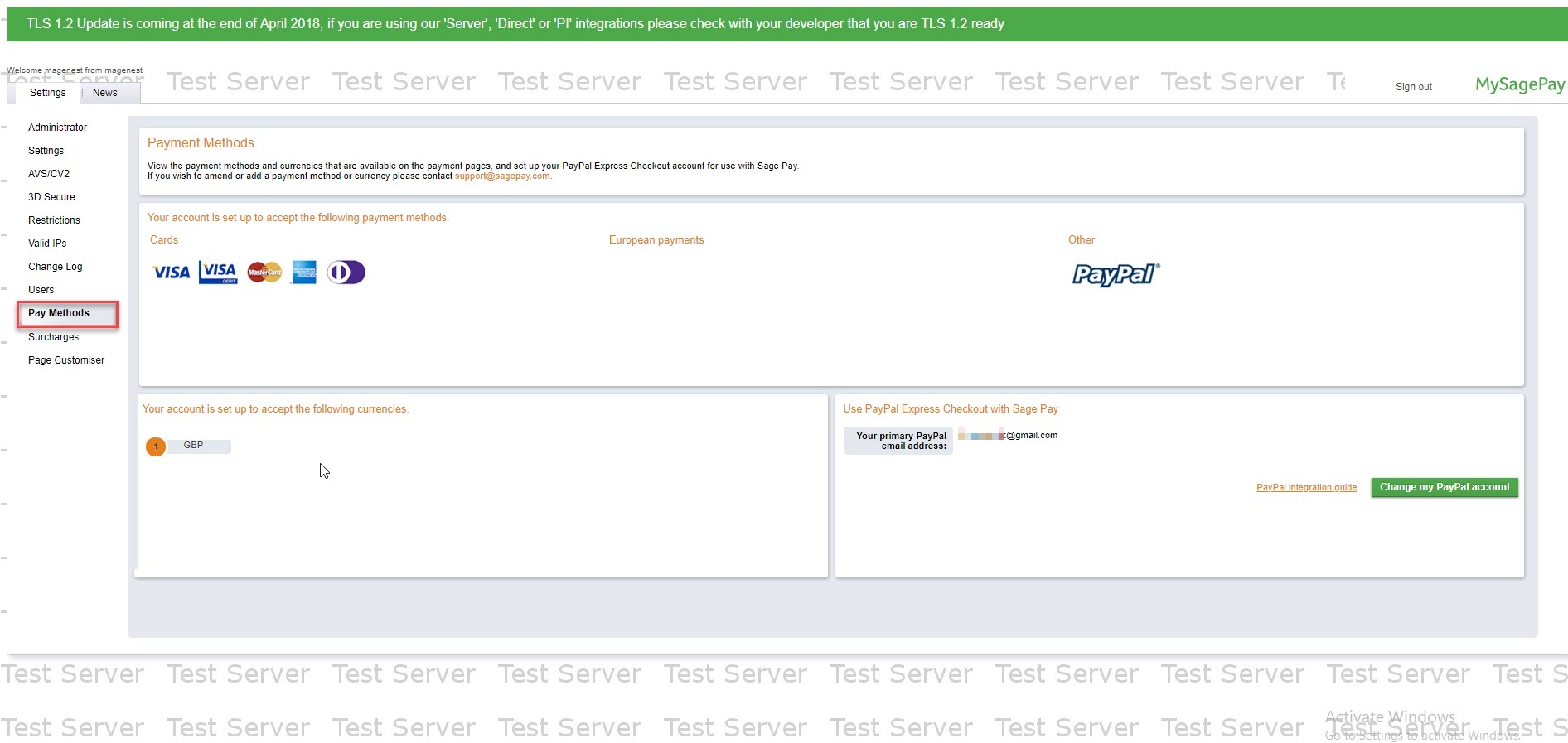The height and width of the screenshot is (743, 1568).
Task: Click the PayPal logo
Action: pos(1116,274)
